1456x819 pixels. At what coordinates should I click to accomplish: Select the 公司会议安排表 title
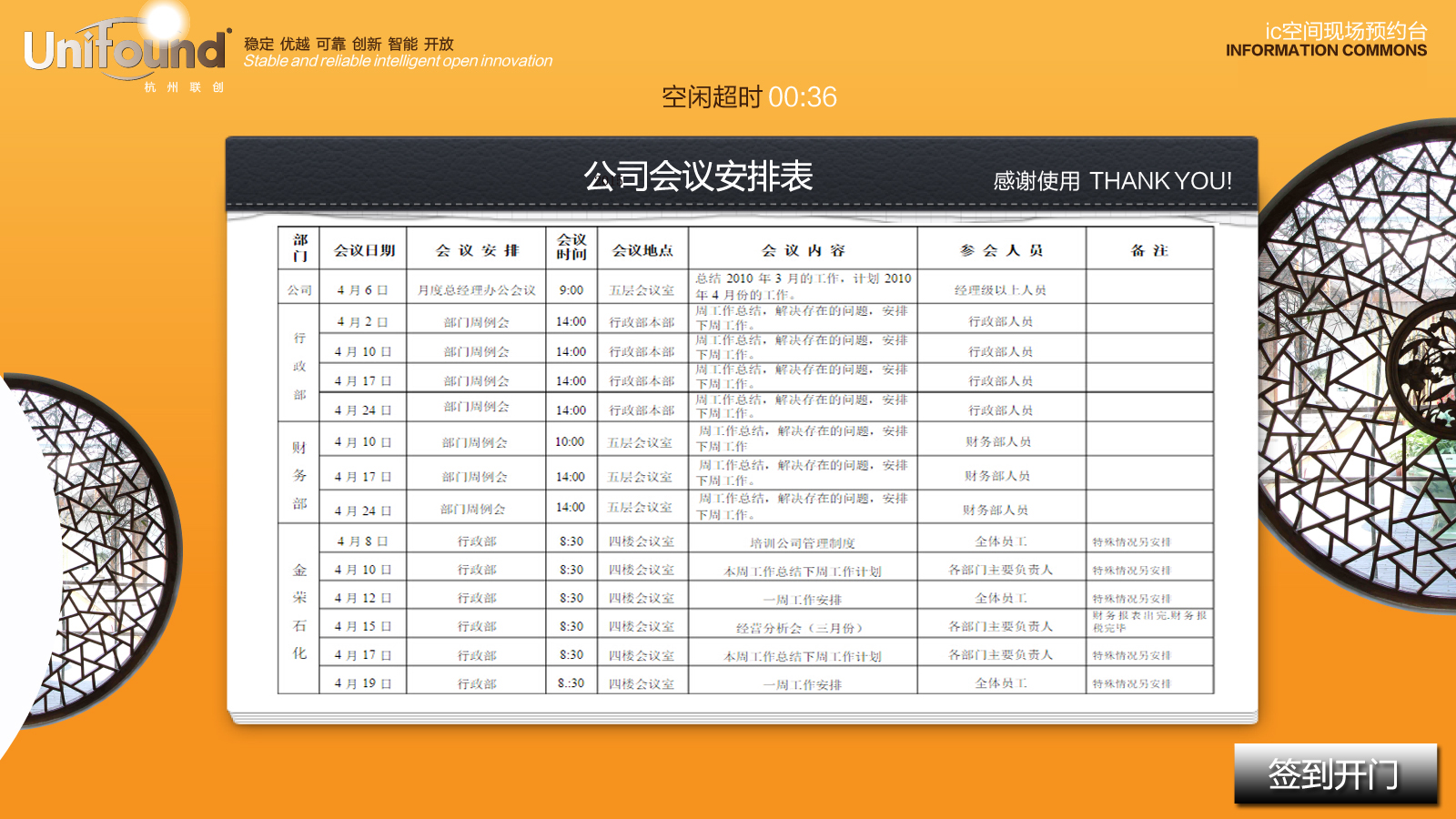tap(698, 176)
